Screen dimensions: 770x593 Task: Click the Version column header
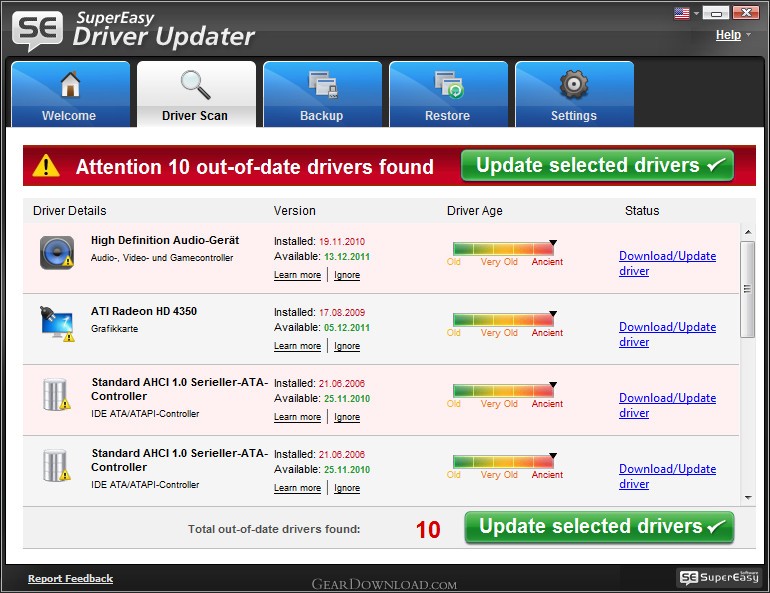(x=295, y=211)
